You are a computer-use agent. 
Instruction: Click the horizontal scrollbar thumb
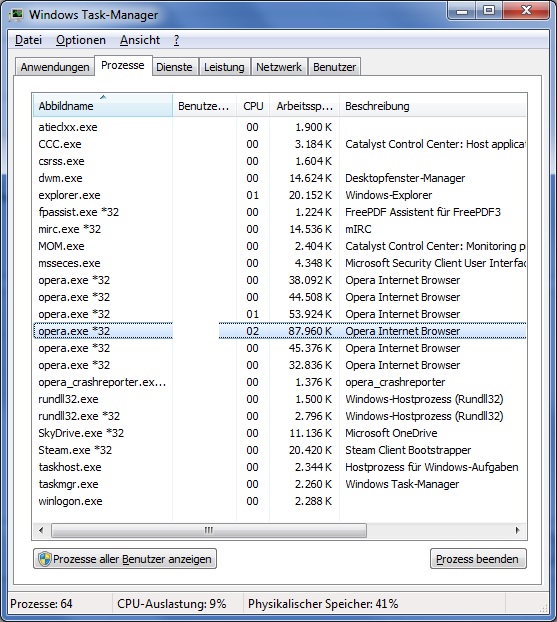pyautogui.click(x=209, y=530)
